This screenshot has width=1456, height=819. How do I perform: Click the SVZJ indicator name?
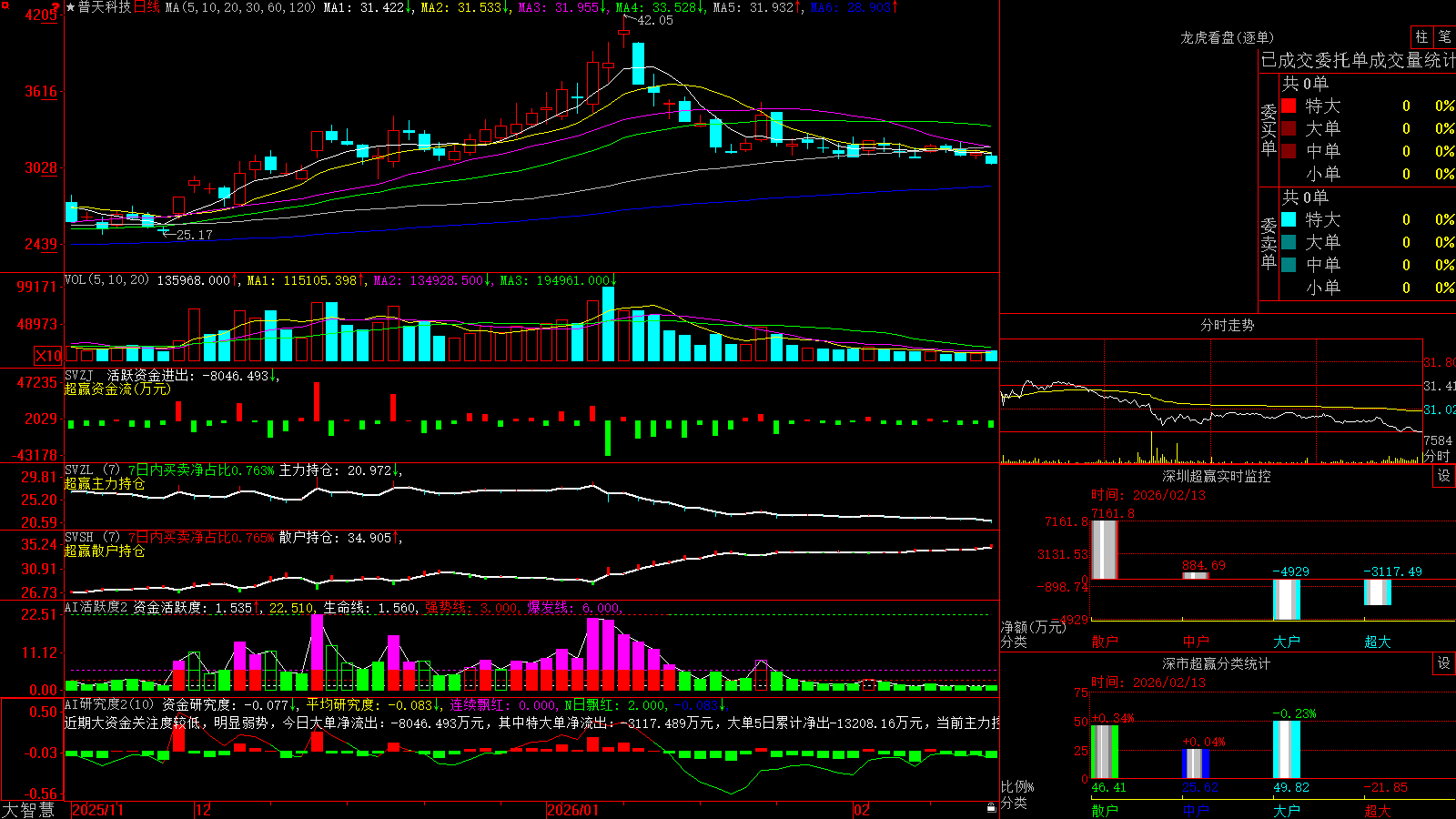point(79,376)
